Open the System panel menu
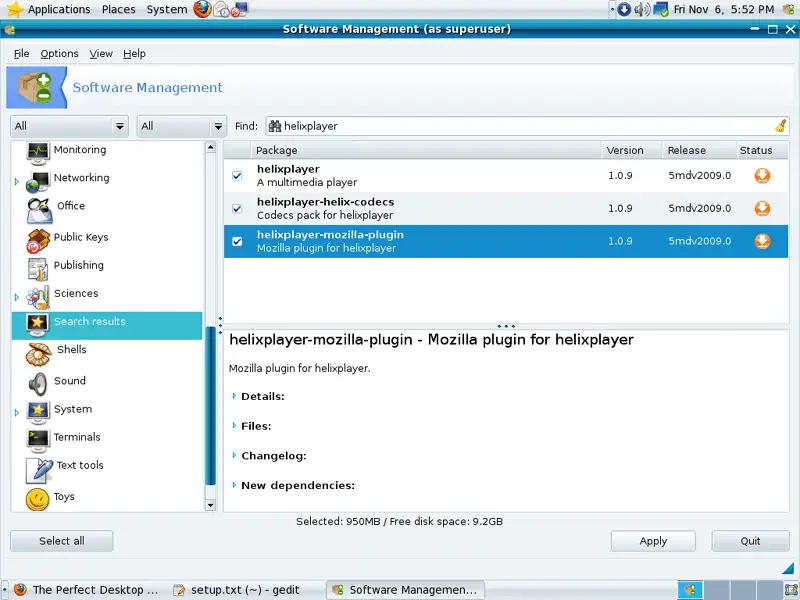The width and height of the screenshot is (800, 600). click(167, 9)
